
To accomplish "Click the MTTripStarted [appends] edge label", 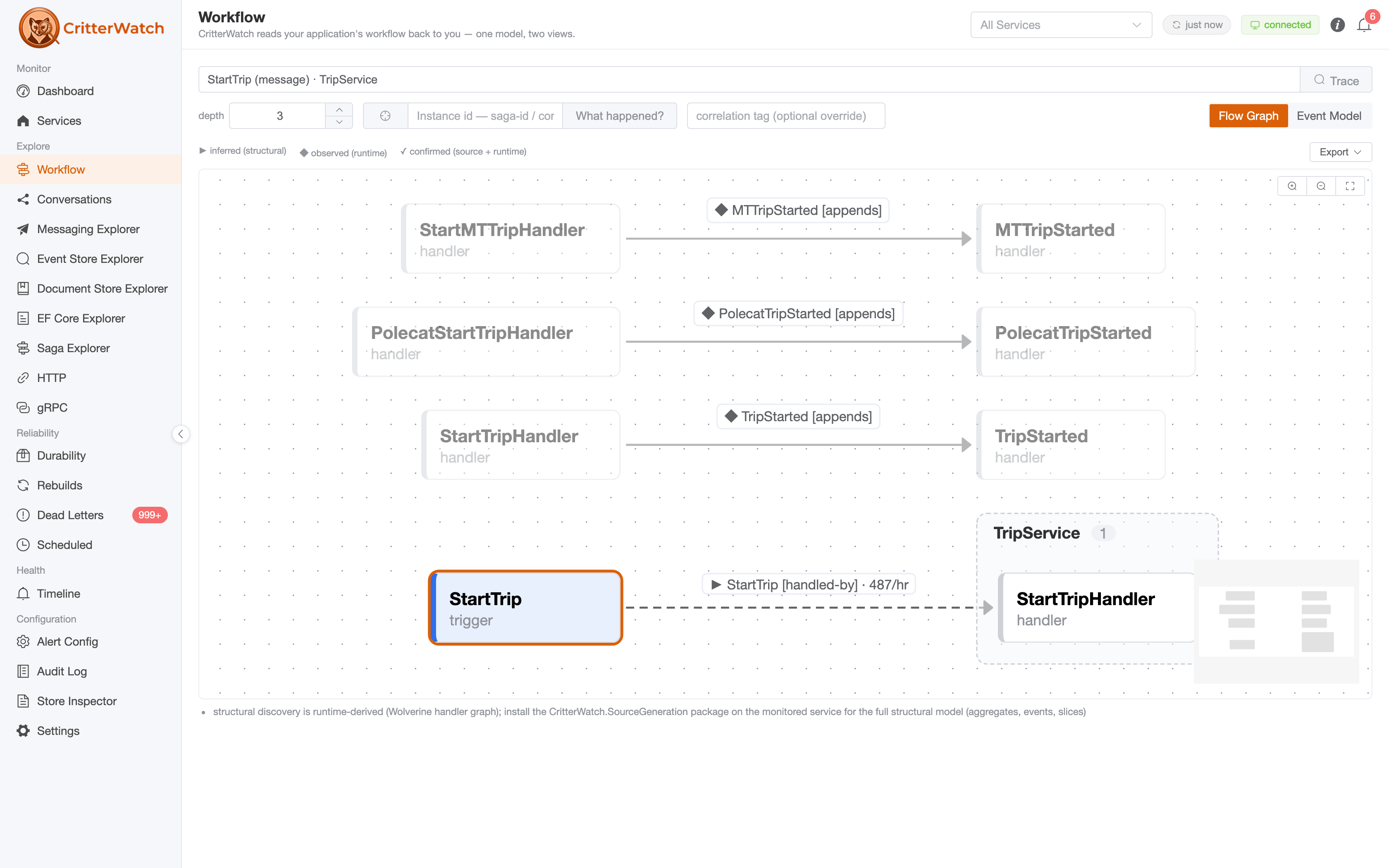I will 798,210.
